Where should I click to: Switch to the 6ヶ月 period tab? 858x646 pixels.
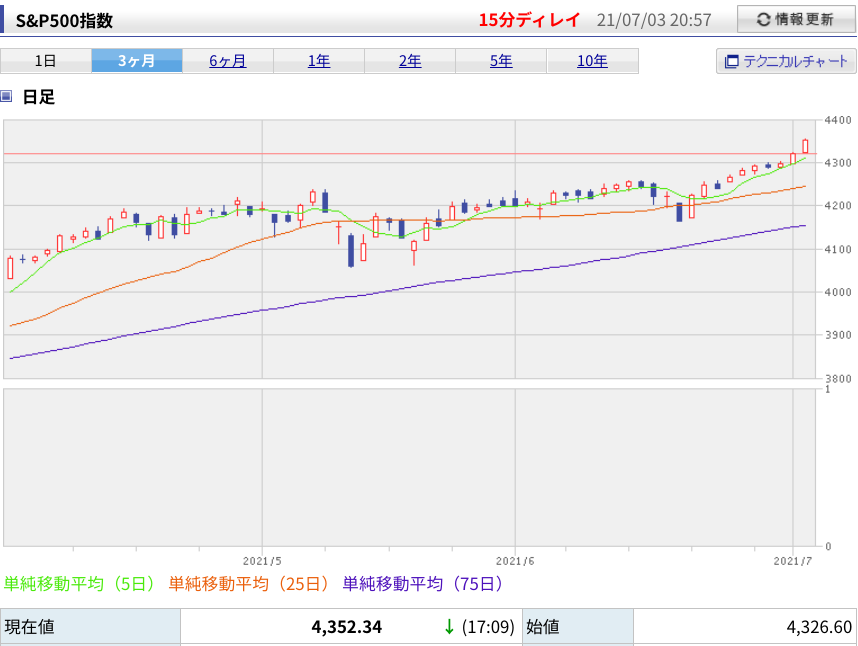[228, 61]
